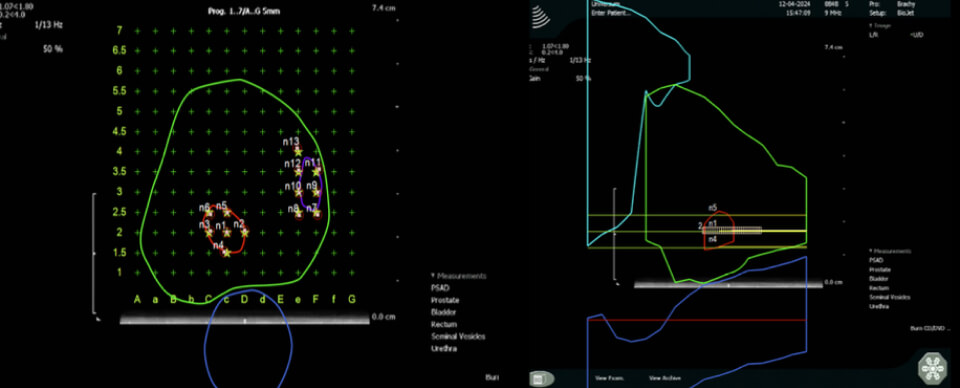Click grid row label 6.5

(x=119, y=50)
